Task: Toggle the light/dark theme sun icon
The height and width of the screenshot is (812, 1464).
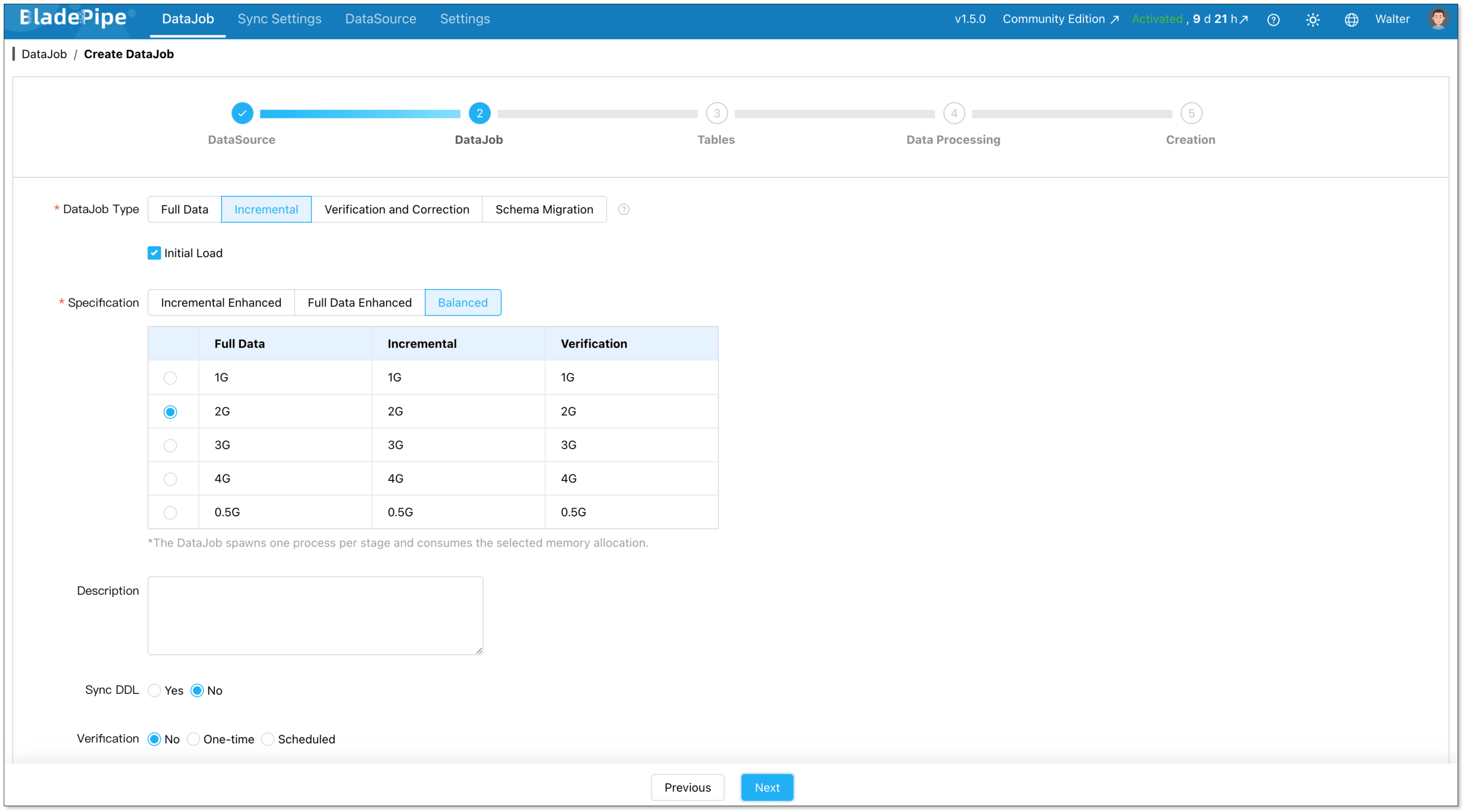Action: click(1313, 20)
